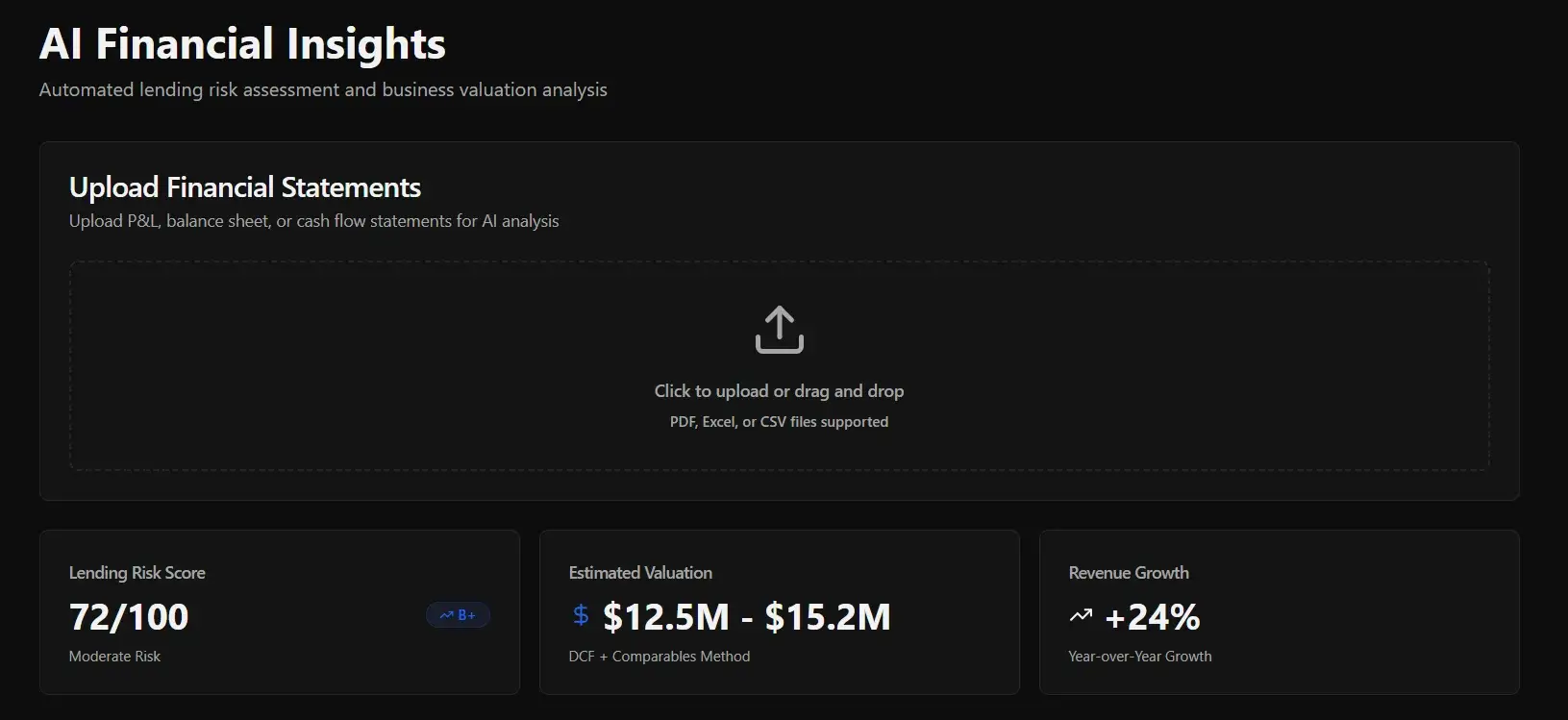This screenshot has height=720, width=1568.
Task: Click the Upload Financial Statements heading
Action: [245, 187]
